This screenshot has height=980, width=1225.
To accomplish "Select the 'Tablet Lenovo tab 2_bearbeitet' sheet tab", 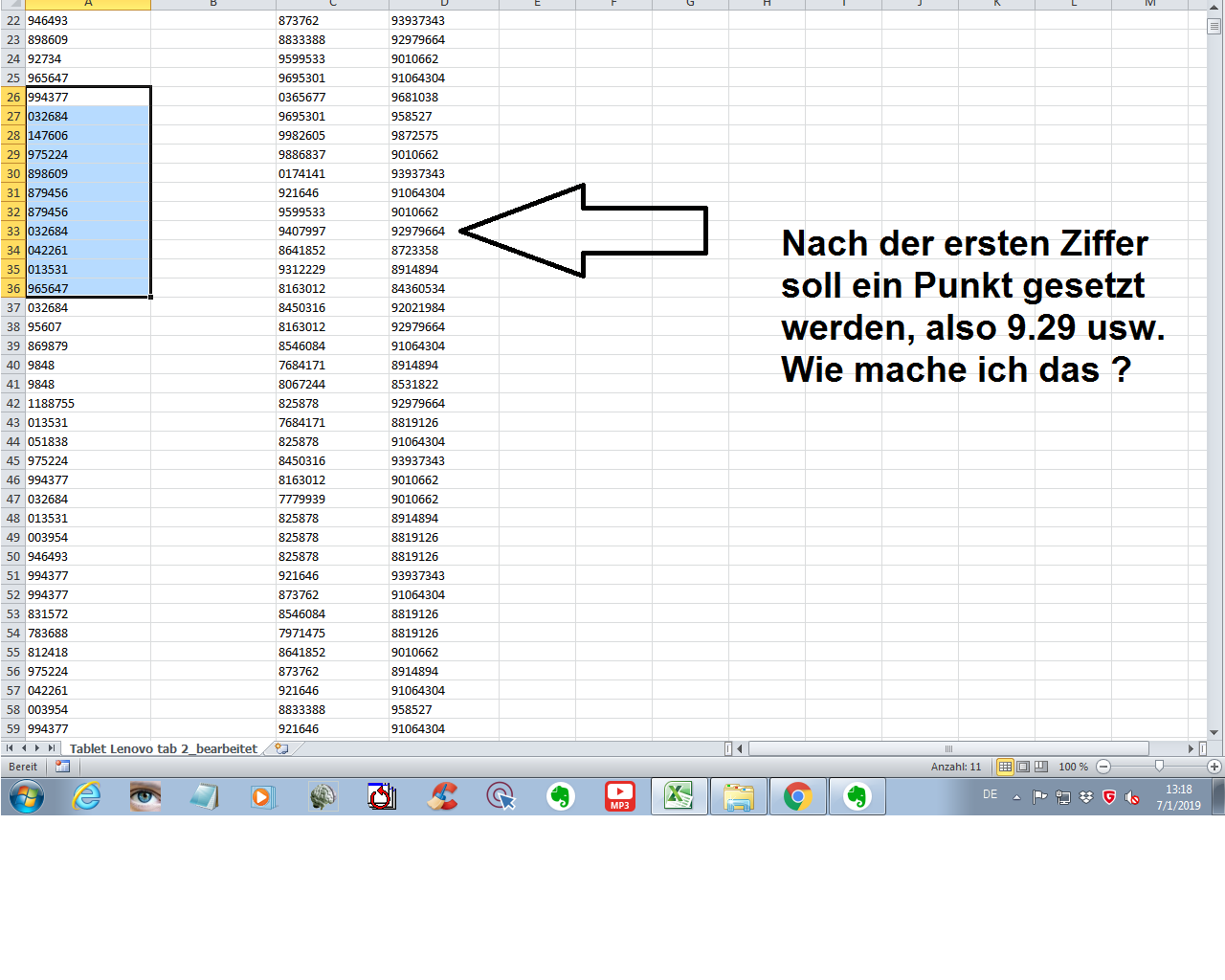I will [163, 748].
